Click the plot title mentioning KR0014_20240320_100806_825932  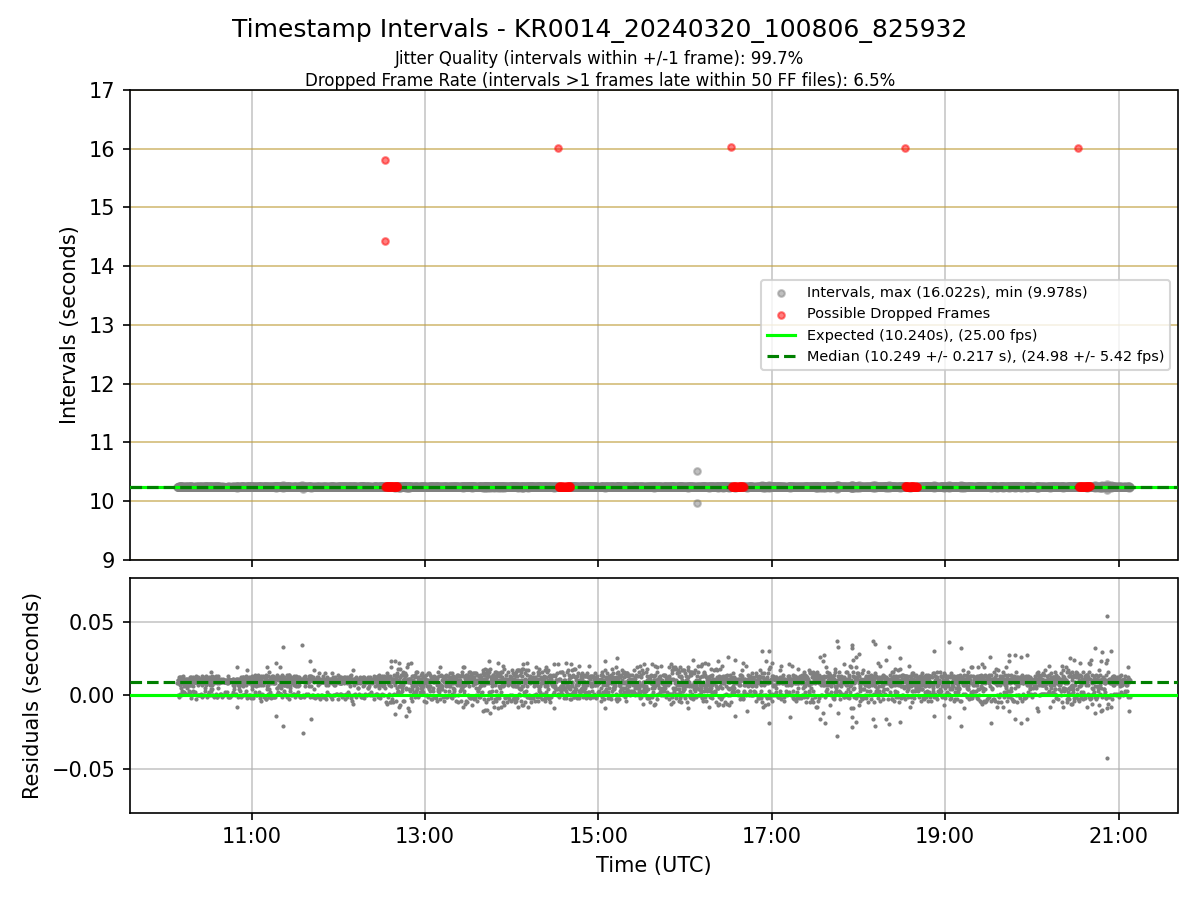599,29
